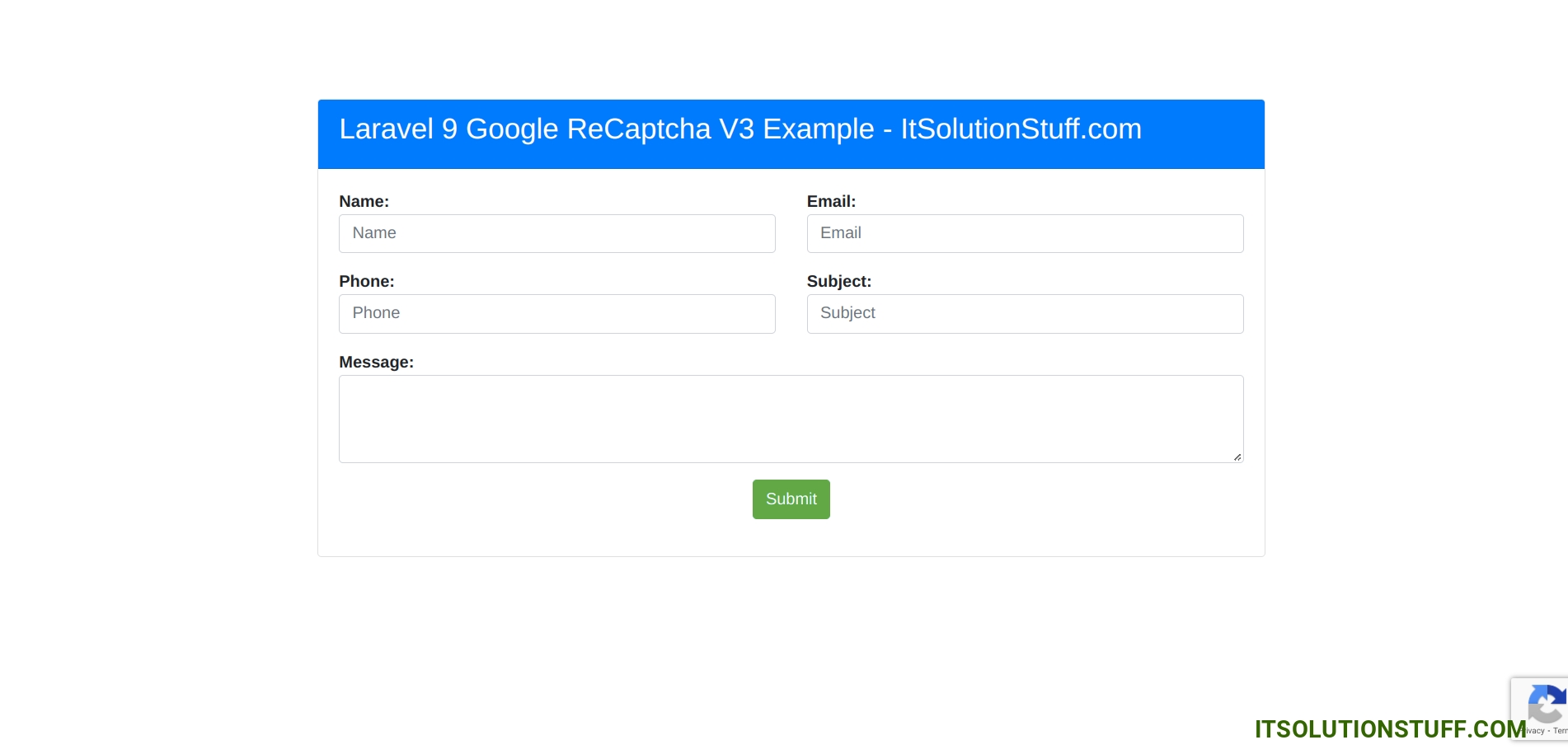The width and height of the screenshot is (1568, 754).
Task: Open the reCAPTCHA Privacy link
Action: [x=1535, y=731]
